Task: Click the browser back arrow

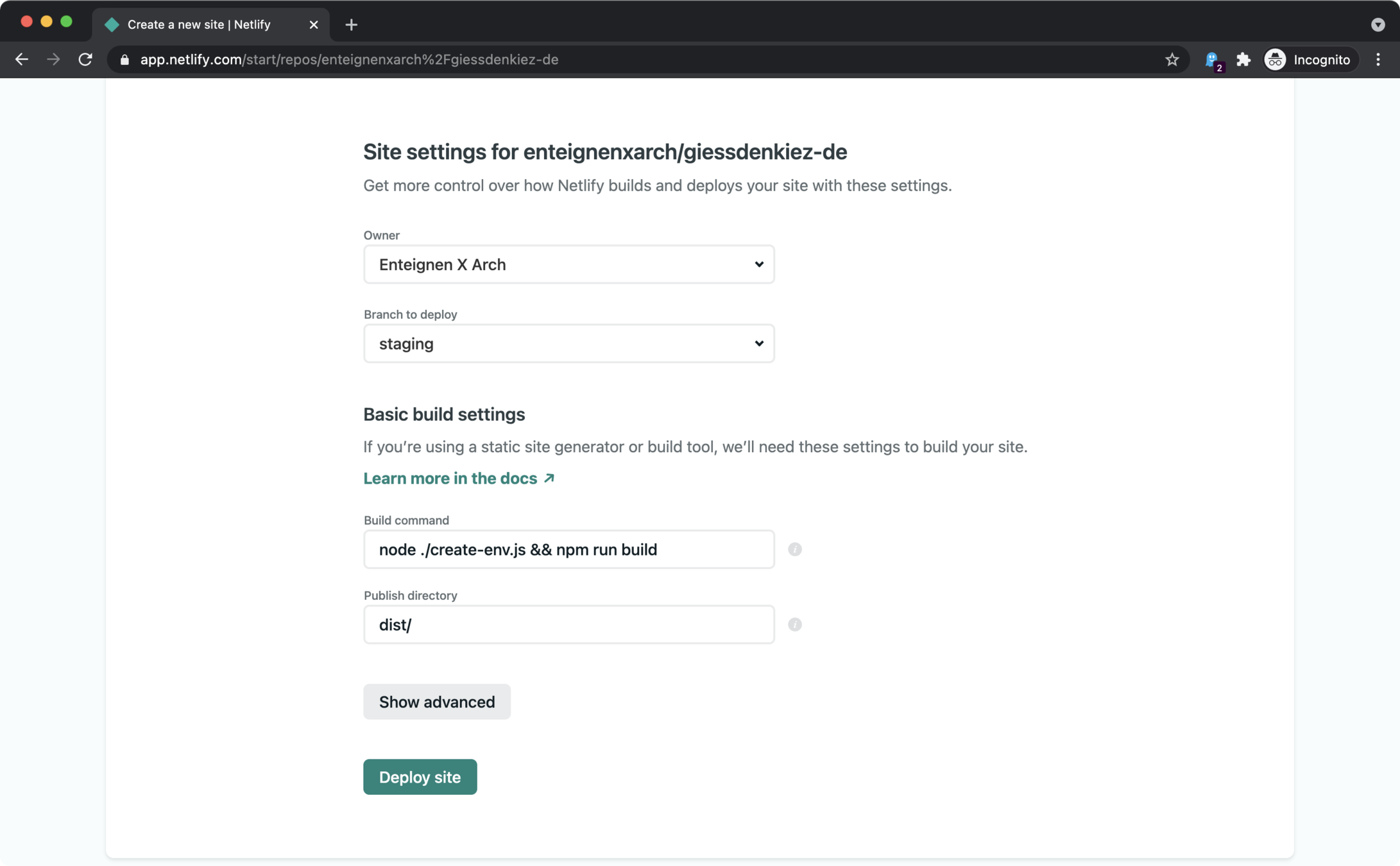Action: pyautogui.click(x=22, y=60)
